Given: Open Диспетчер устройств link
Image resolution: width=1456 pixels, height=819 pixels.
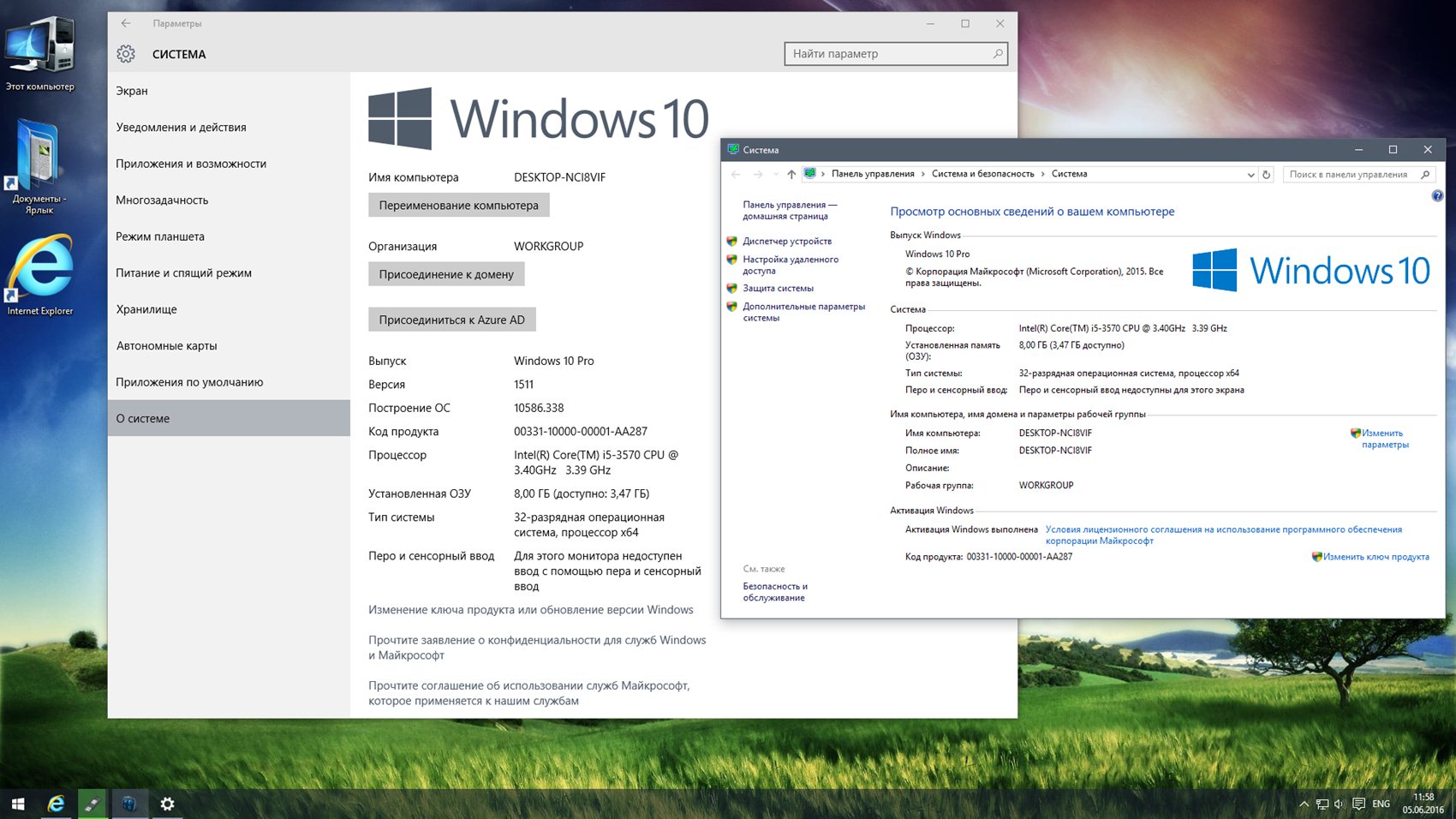Looking at the screenshot, I should [x=787, y=242].
